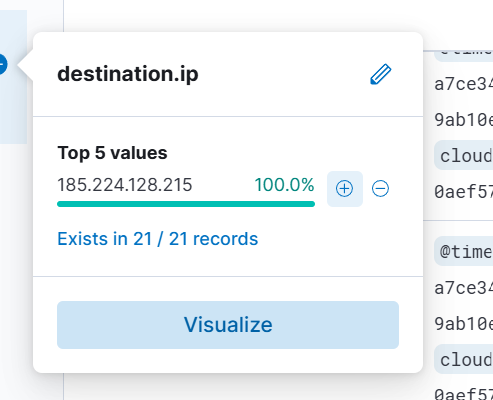Click the destination.ip popover title
493x400 pixels.
[x=128, y=74]
